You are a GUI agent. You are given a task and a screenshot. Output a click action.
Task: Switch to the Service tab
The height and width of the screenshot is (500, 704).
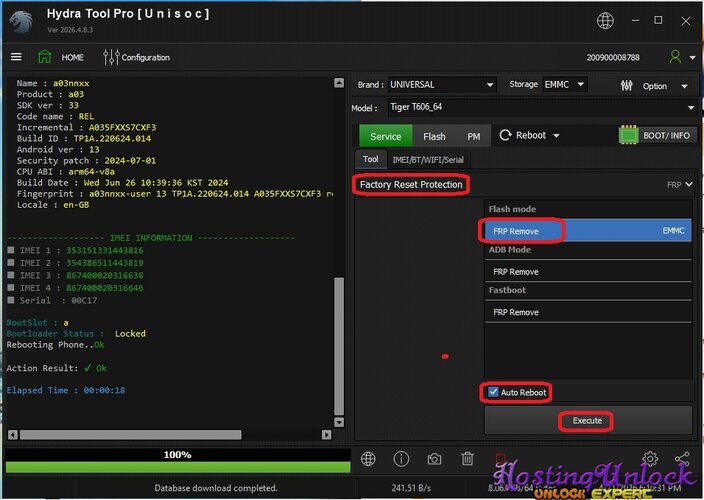coord(386,136)
